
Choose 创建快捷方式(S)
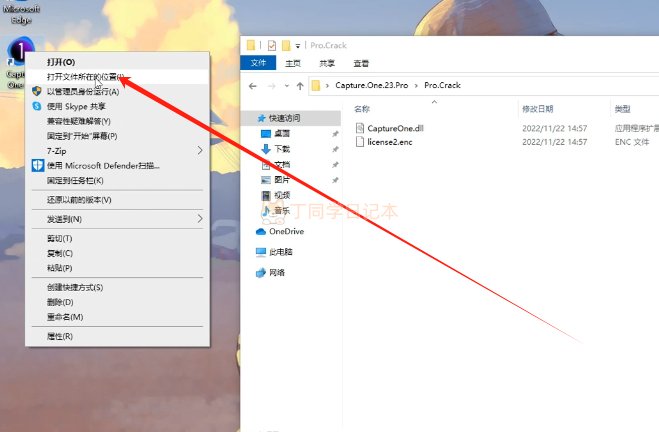pos(117,287)
